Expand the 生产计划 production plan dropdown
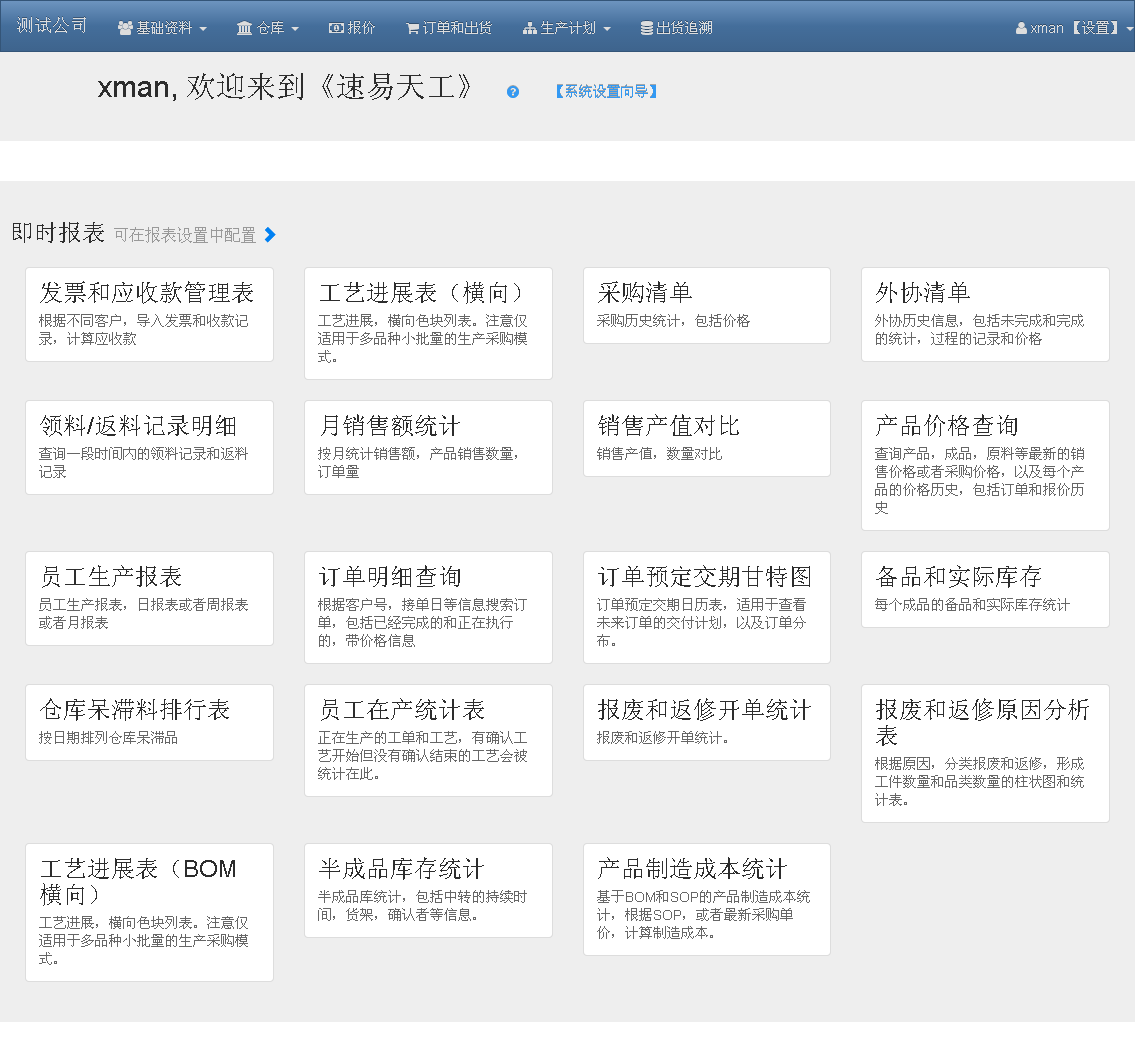The height and width of the screenshot is (1062, 1135). point(567,28)
